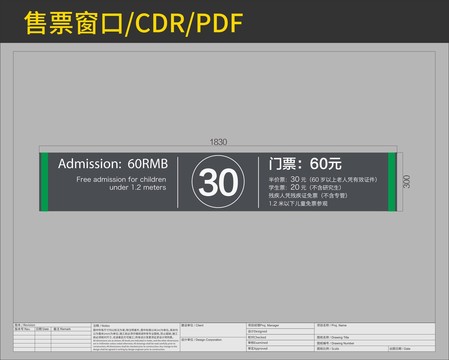
Task: Select the 1830 width dimension label
Action: (218, 142)
